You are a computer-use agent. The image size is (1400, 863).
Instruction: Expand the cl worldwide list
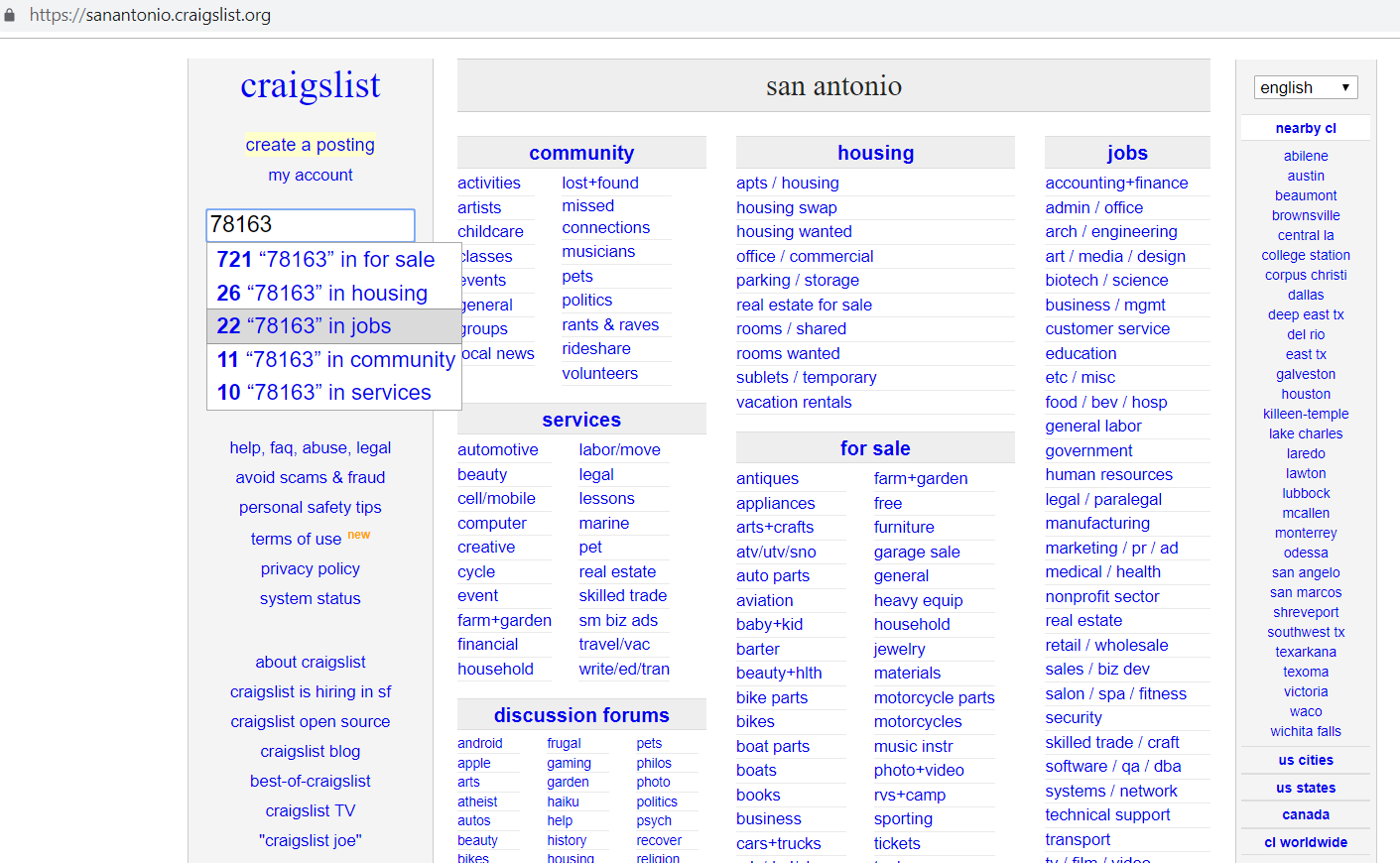(x=1306, y=842)
